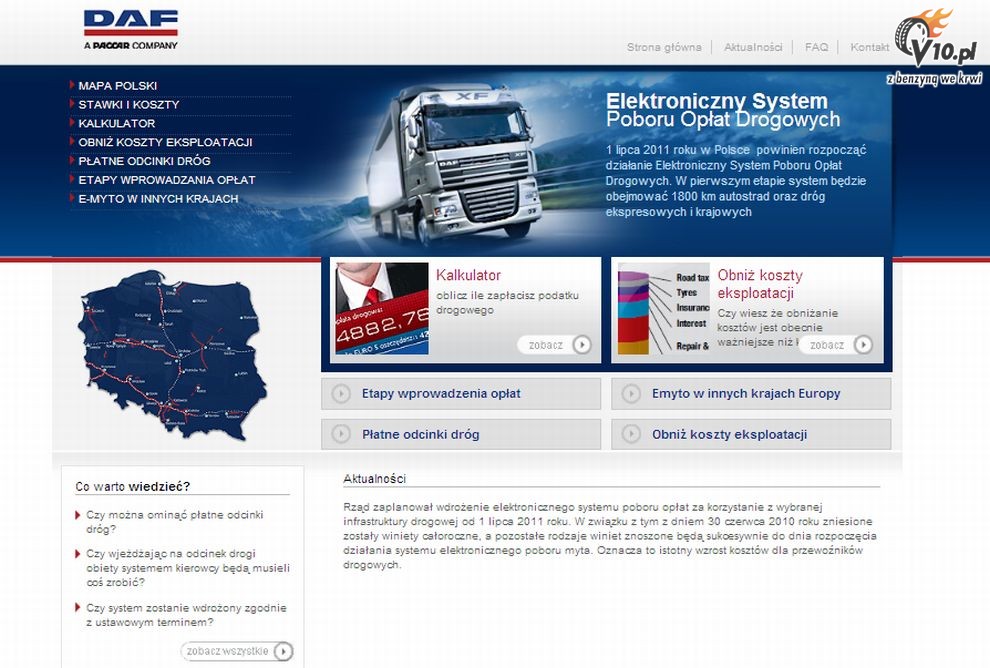Select MAPA POLSKI from the left menu
The image size is (990, 668).
pos(117,86)
